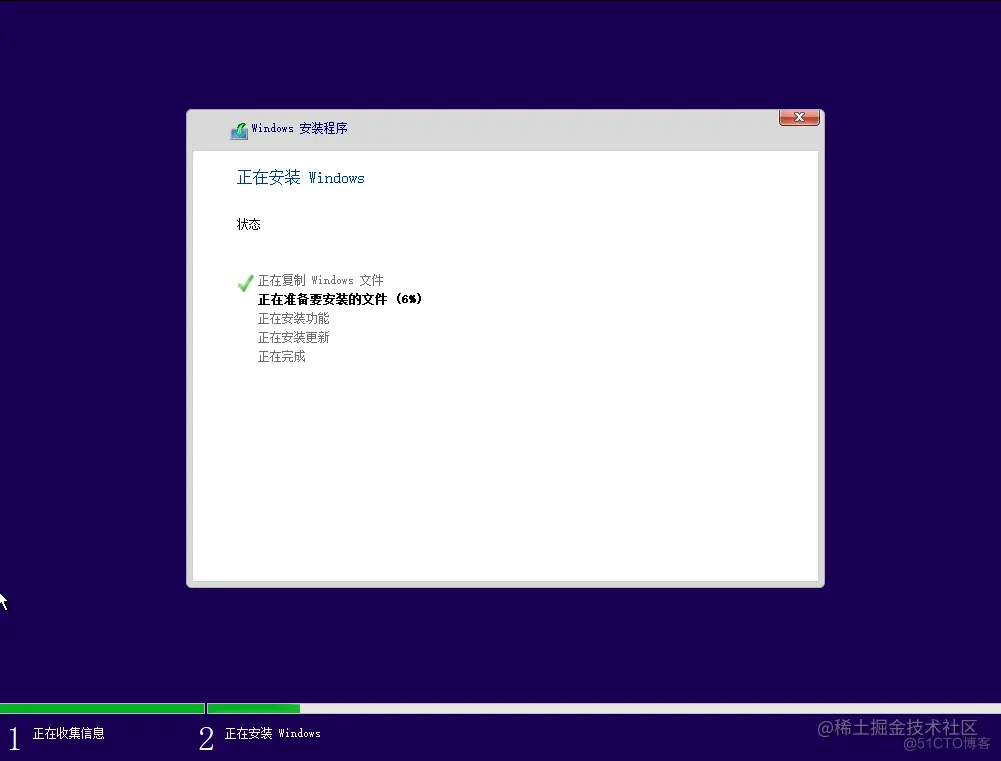Click the small screen icon beside 安装程序 text
This screenshot has width=1001, height=761.
tap(239, 129)
